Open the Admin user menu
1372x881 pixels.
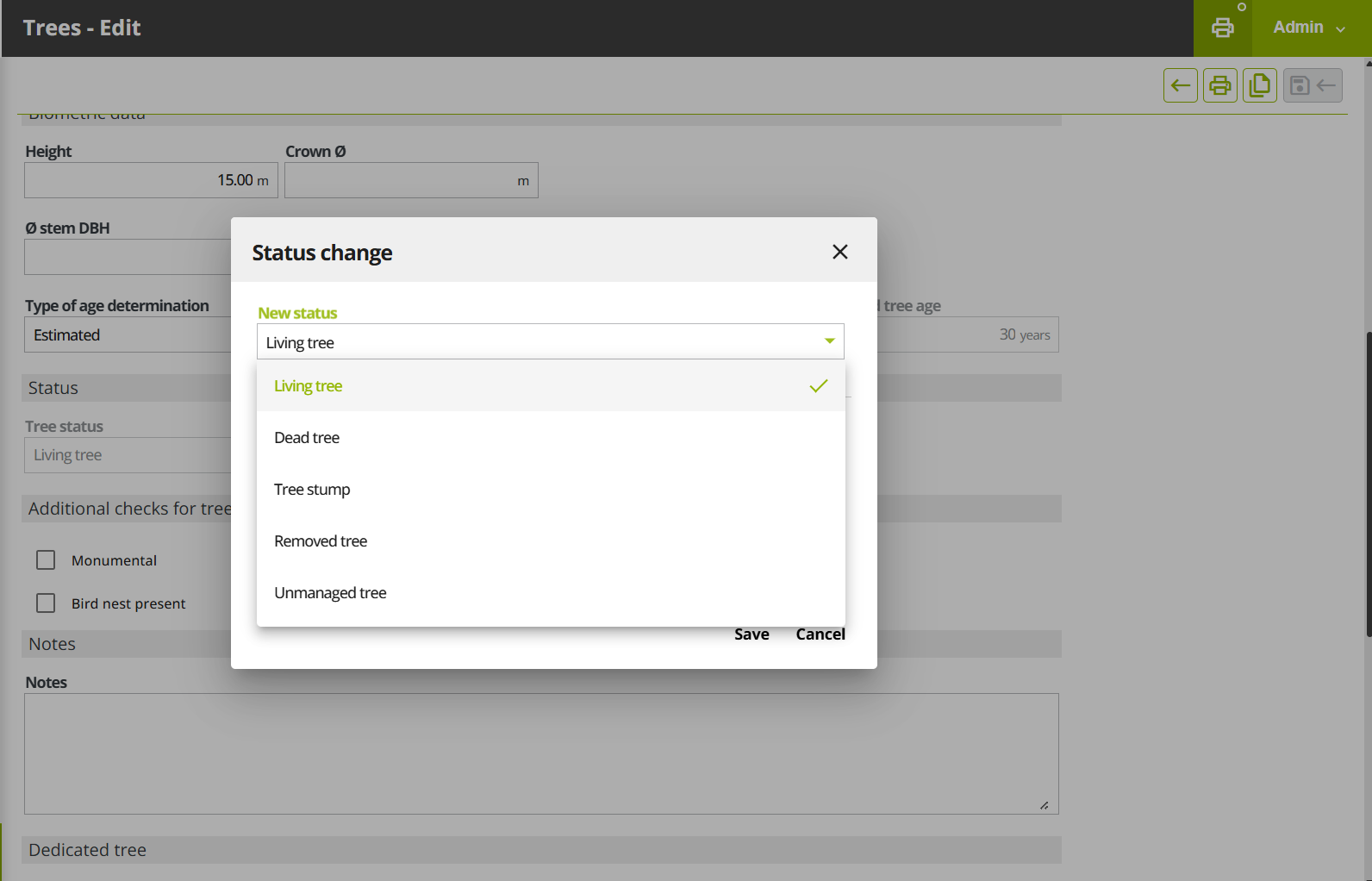point(1309,28)
